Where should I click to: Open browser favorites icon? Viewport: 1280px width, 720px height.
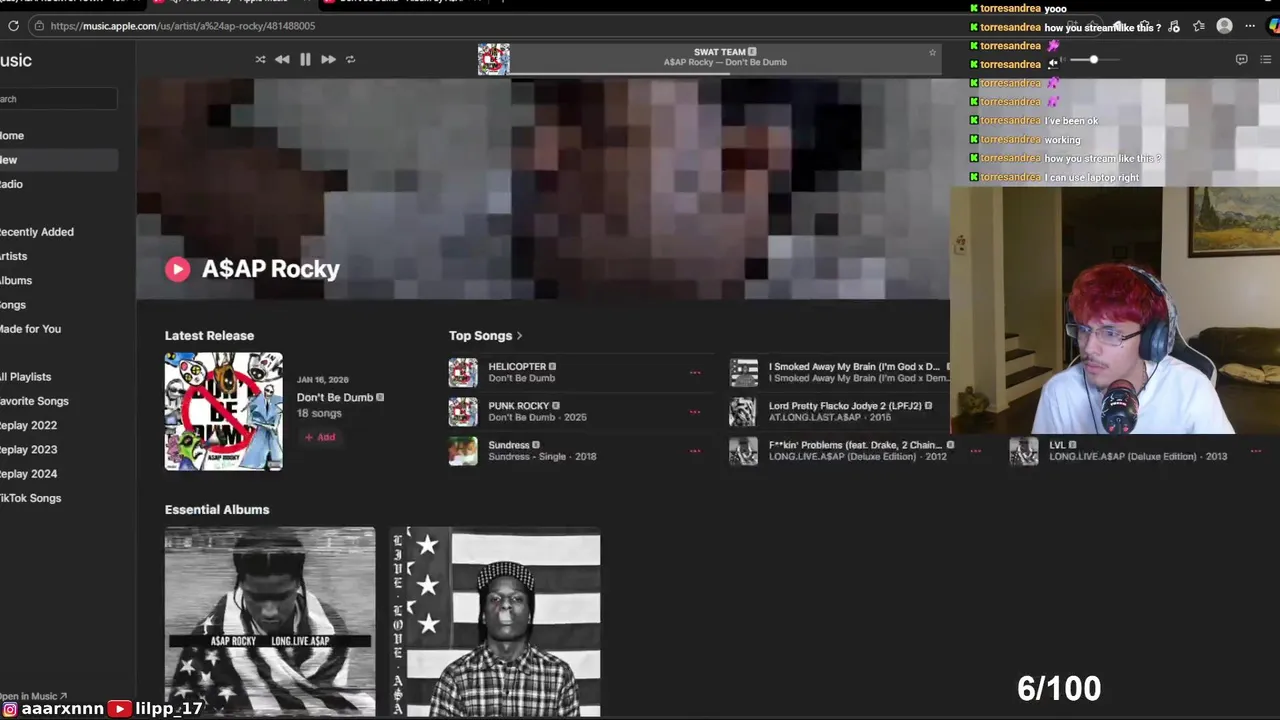[1198, 26]
